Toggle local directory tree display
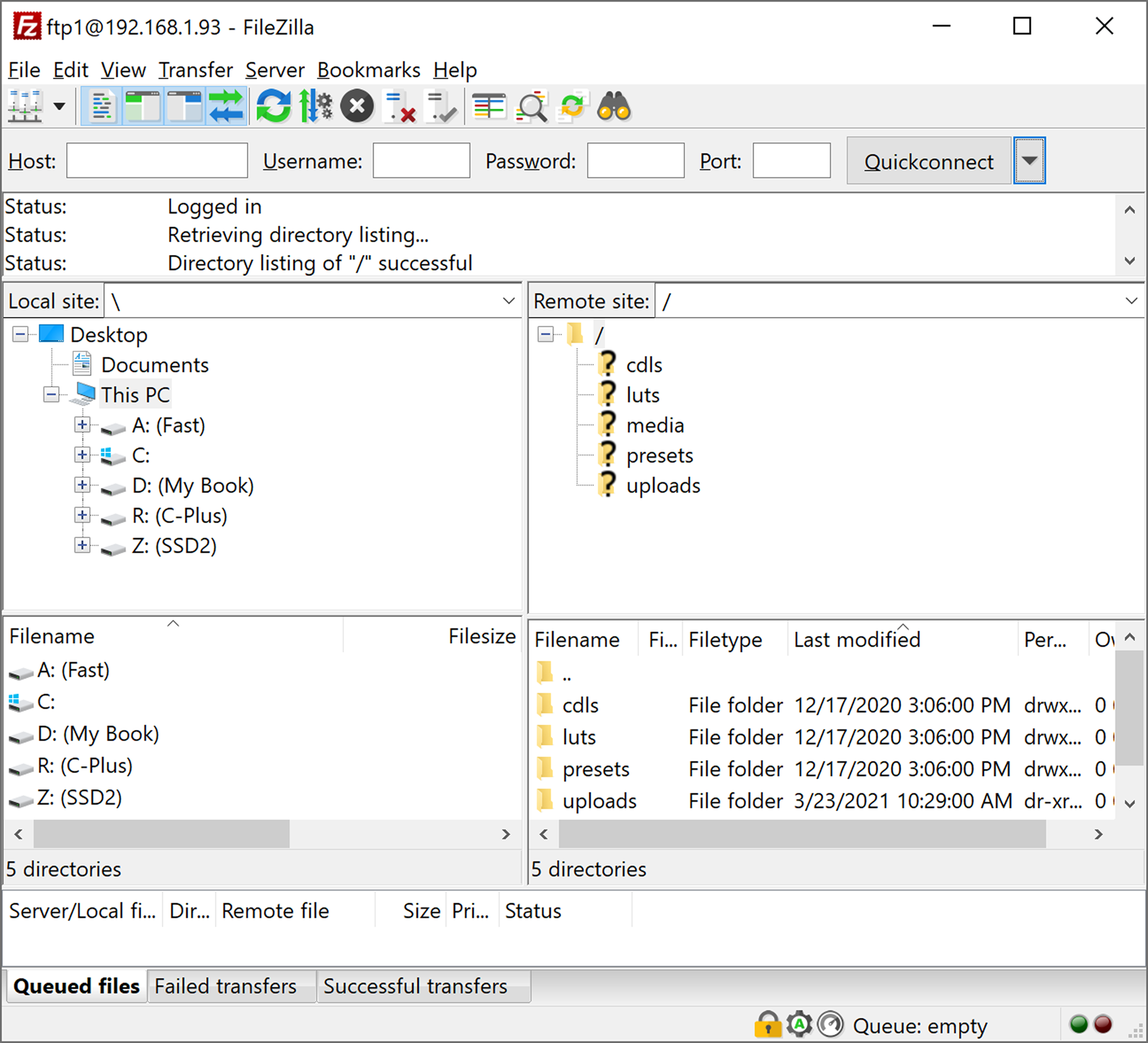 [143, 106]
